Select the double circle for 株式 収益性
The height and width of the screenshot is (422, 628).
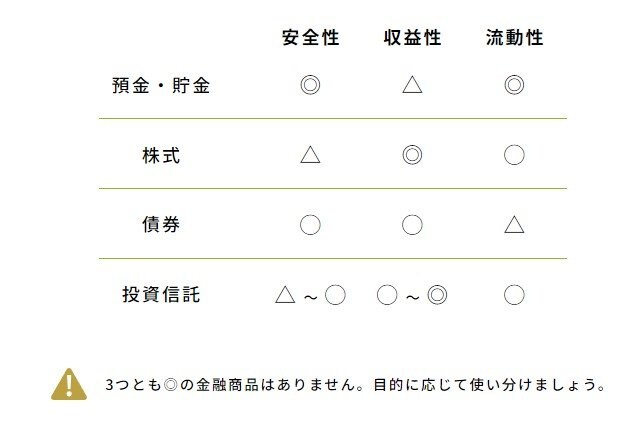[x=412, y=154]
